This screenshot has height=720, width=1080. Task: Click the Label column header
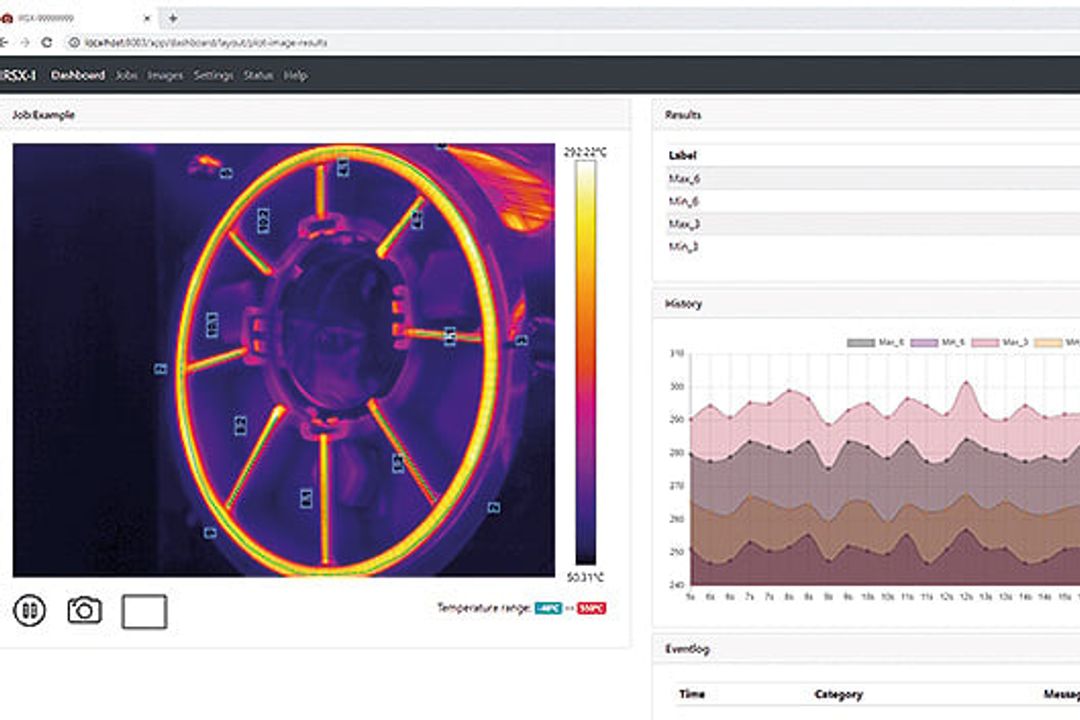(682, 155)
